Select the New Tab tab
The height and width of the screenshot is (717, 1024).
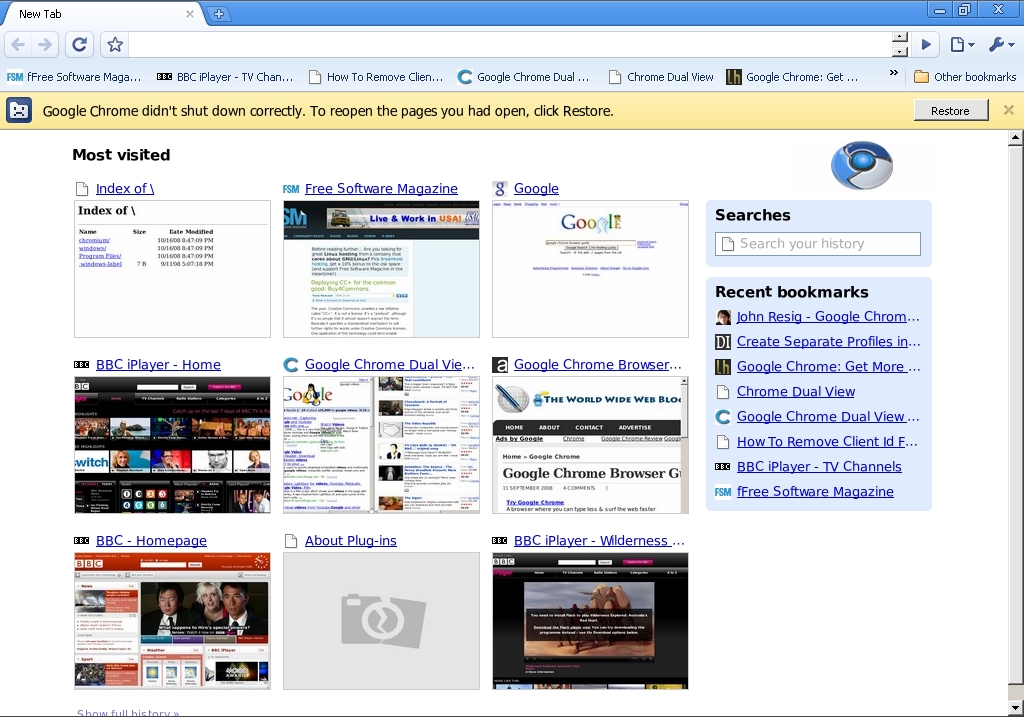104,14
